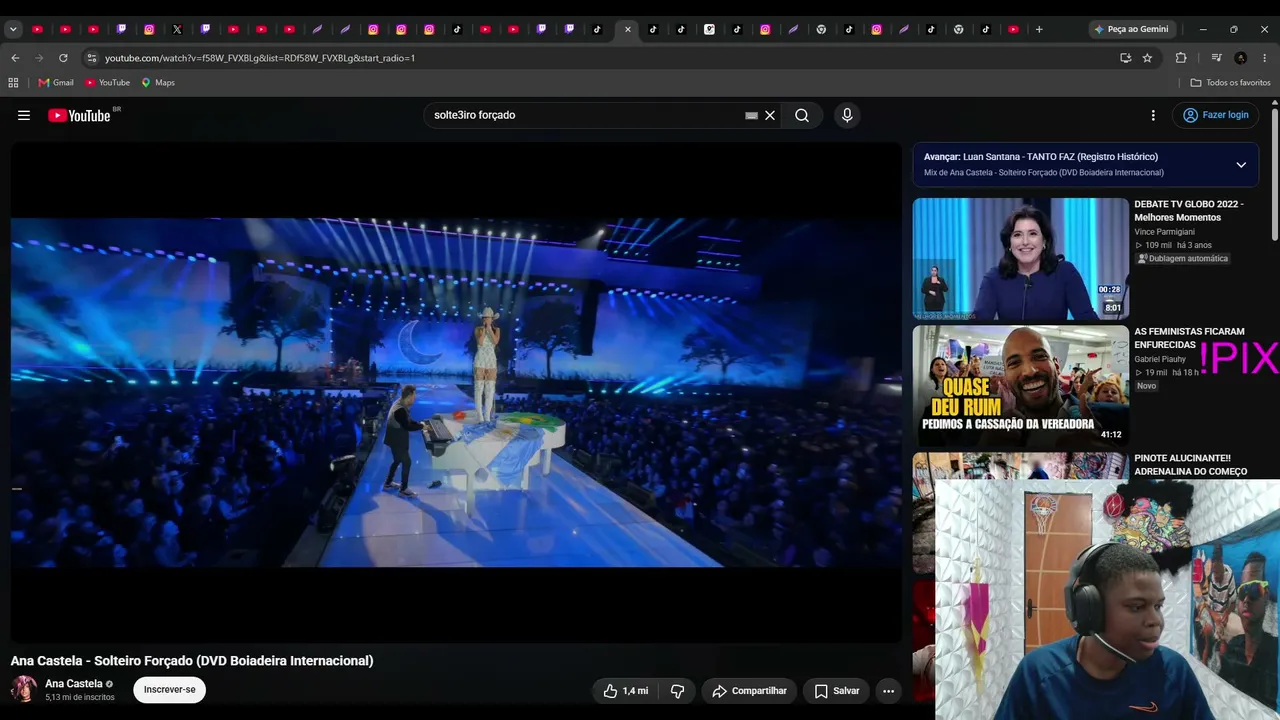Image resolution: width=1280 pixels, height=720 pixels.
Task: Visit the Vince Parmigiani channel
Action: point(1164,232)
